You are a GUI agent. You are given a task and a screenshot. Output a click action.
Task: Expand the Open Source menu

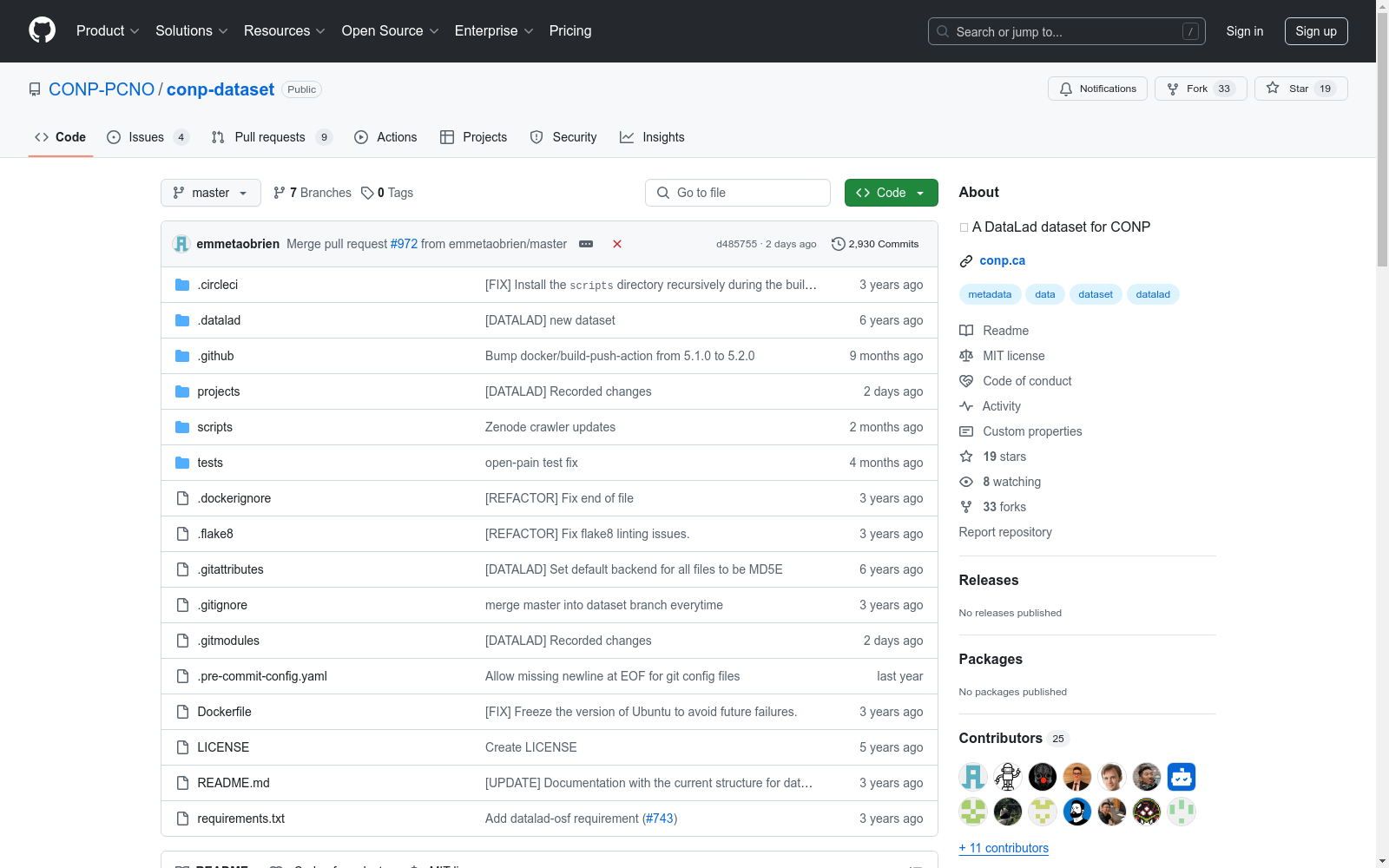pyautogui.click(x=391, y=31)
